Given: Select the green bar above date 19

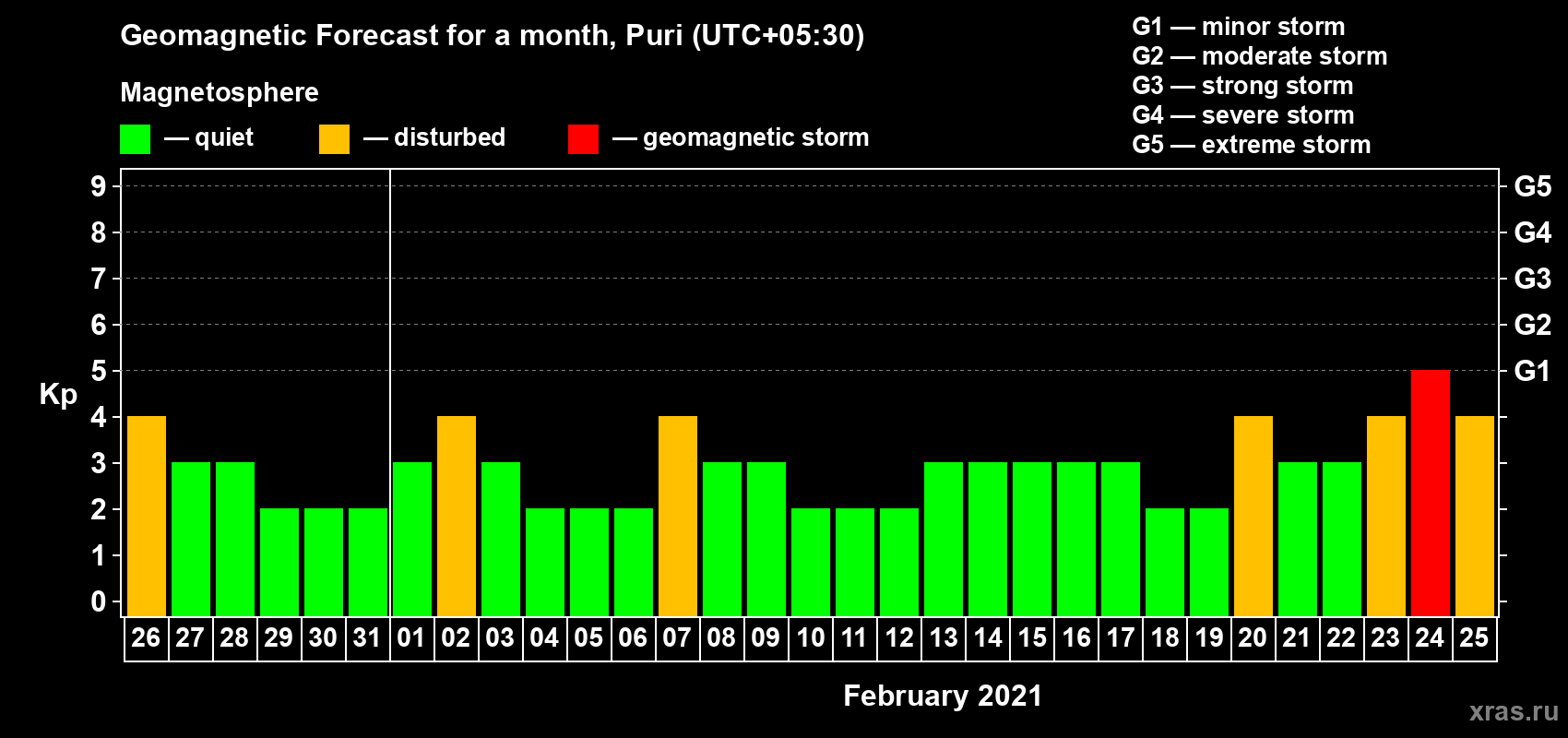Looking at the screenshot, I should coord(1209,562).
